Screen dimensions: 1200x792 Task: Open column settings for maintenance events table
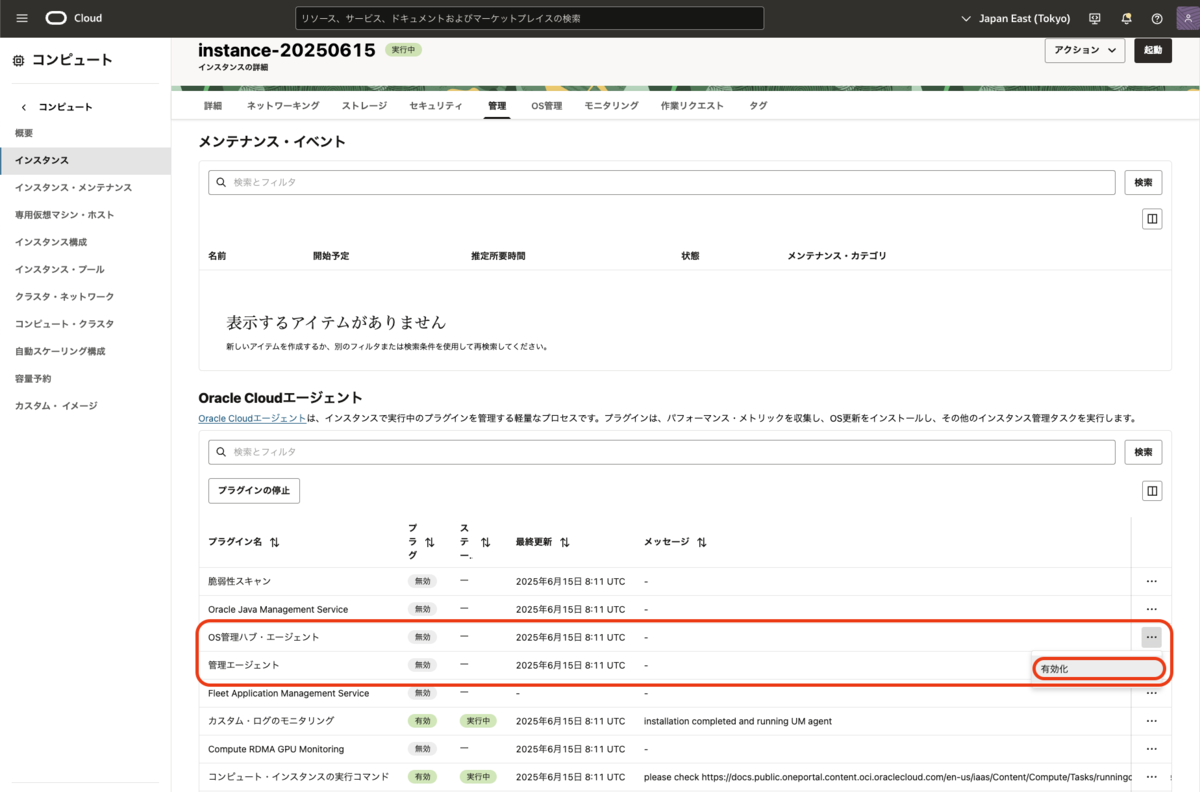1152,219
